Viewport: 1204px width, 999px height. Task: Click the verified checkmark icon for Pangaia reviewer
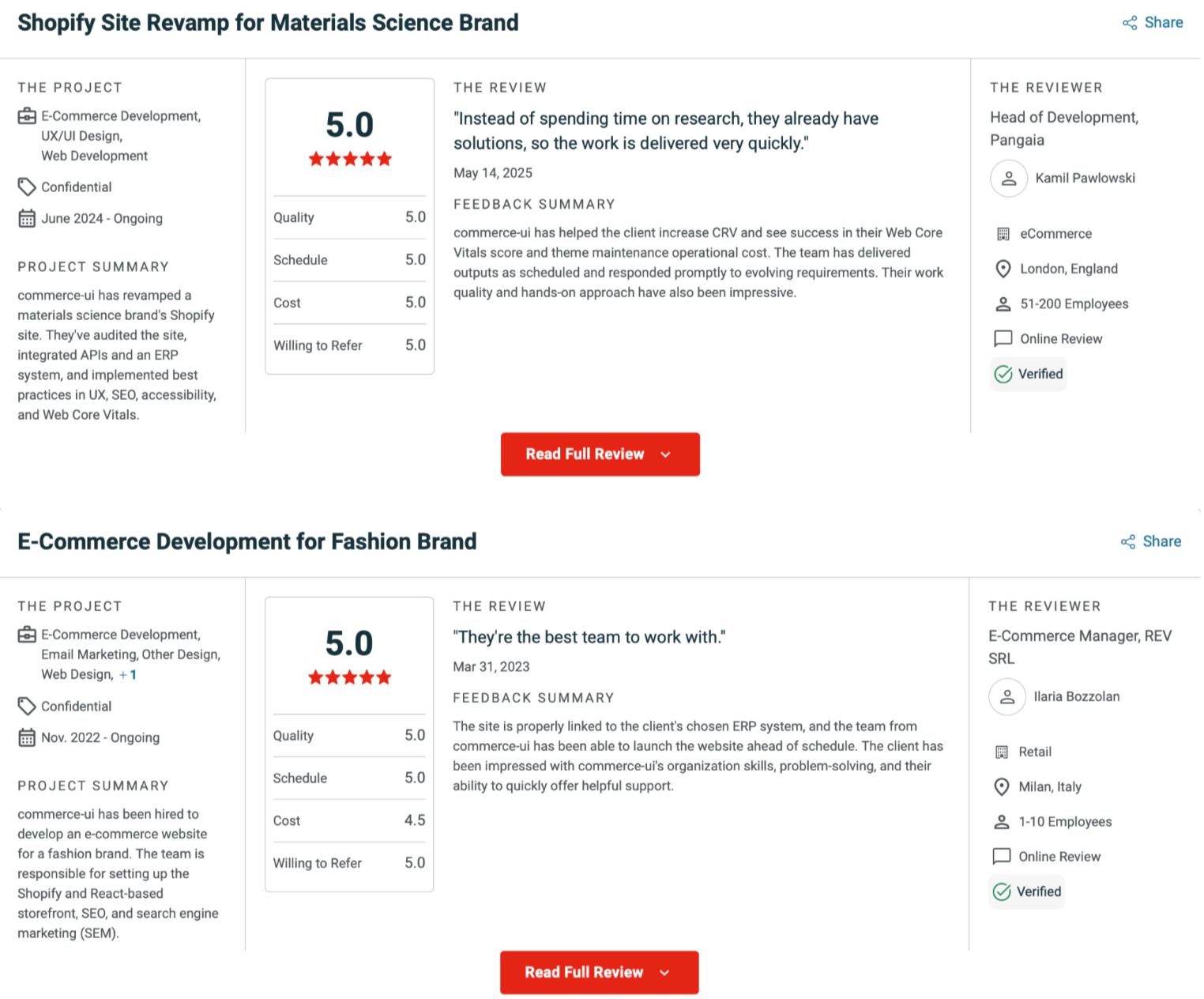click(x=1003, y=375)
